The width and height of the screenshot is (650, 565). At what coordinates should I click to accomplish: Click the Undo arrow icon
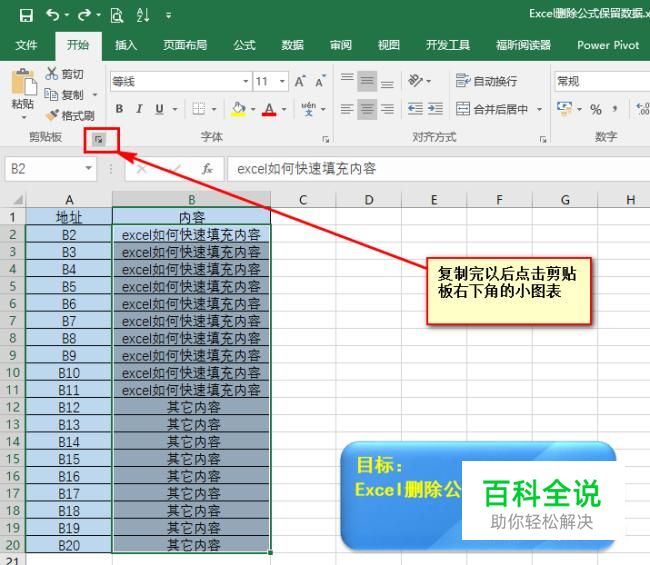tap(53, 15)
